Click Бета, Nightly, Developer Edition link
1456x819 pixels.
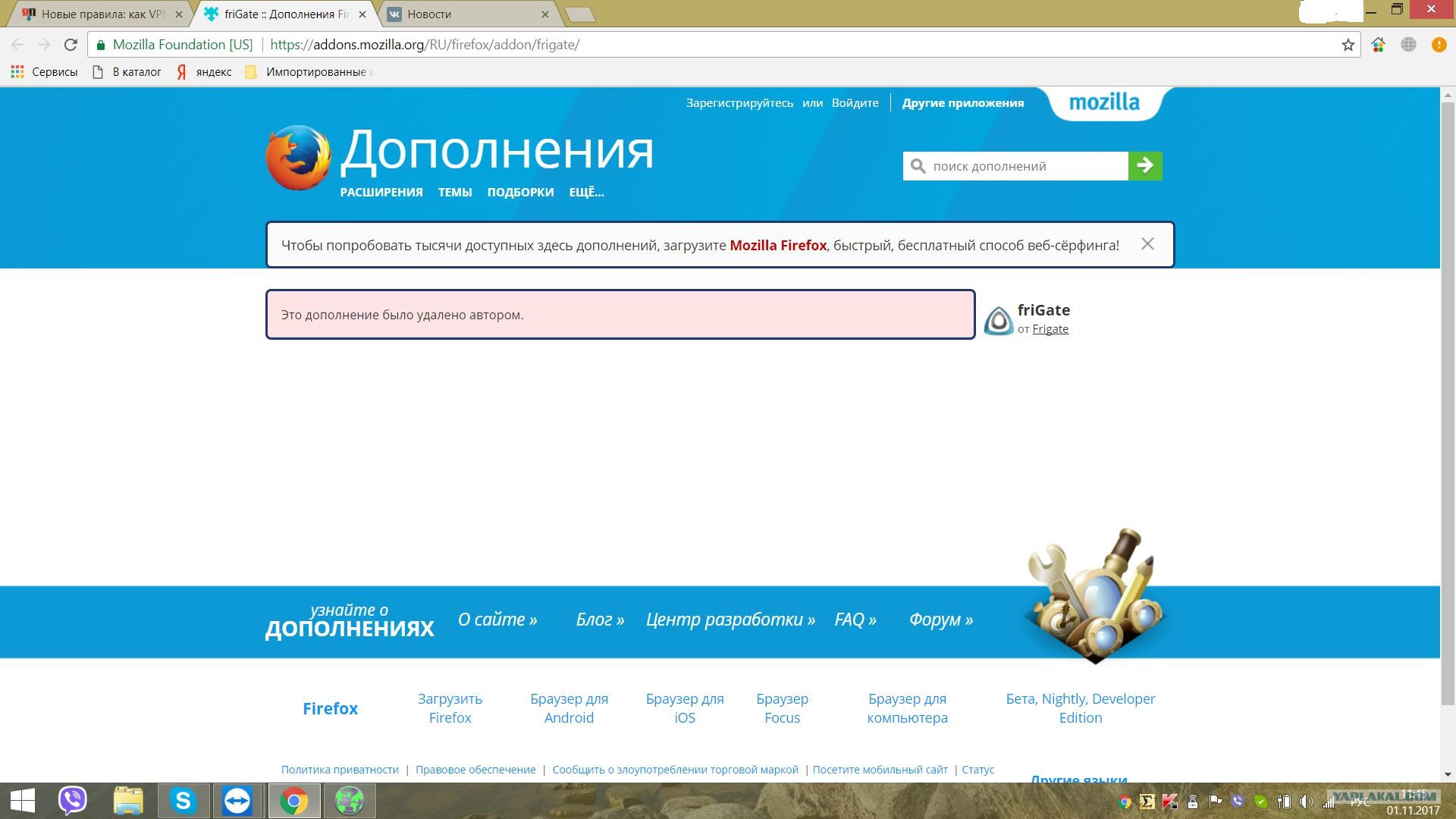pyautogui.click(x=1081, y=708)
